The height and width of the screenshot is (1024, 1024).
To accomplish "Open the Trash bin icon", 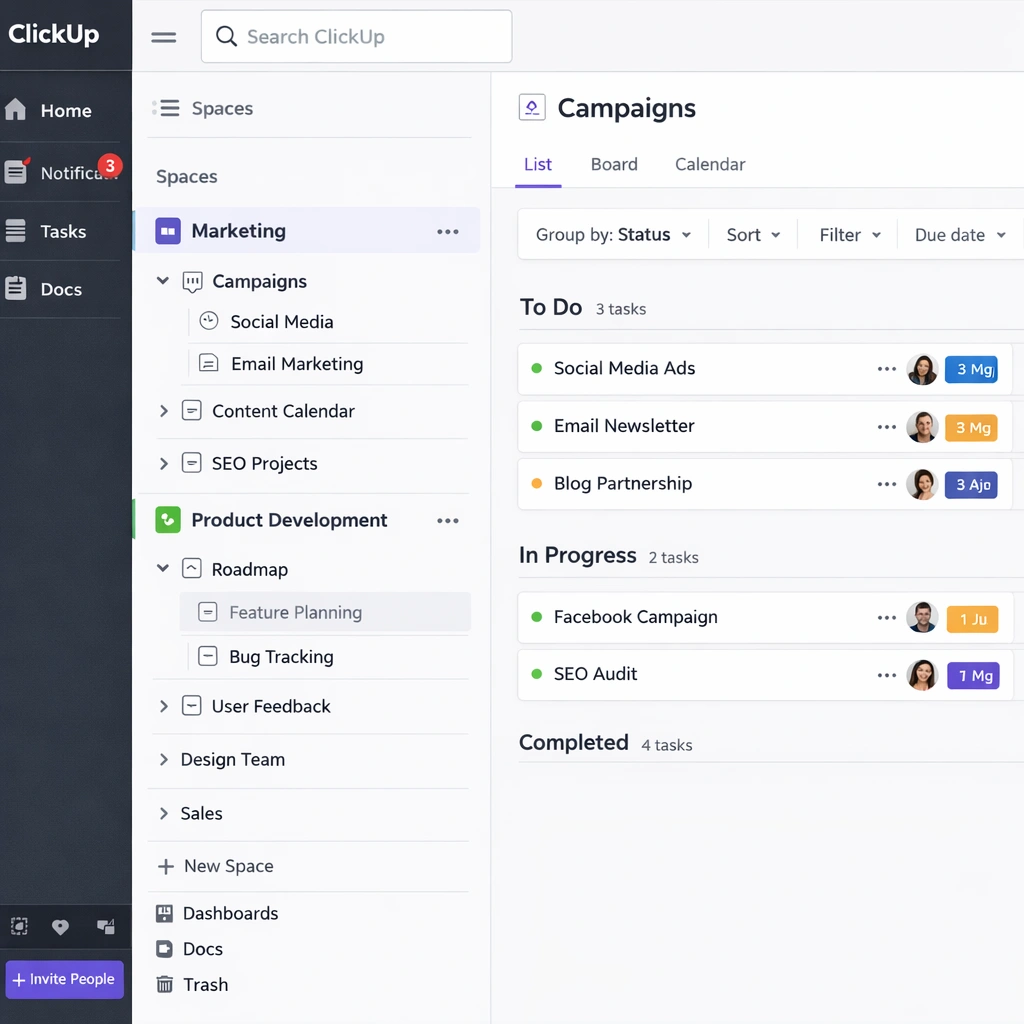I will click(165, 985).
